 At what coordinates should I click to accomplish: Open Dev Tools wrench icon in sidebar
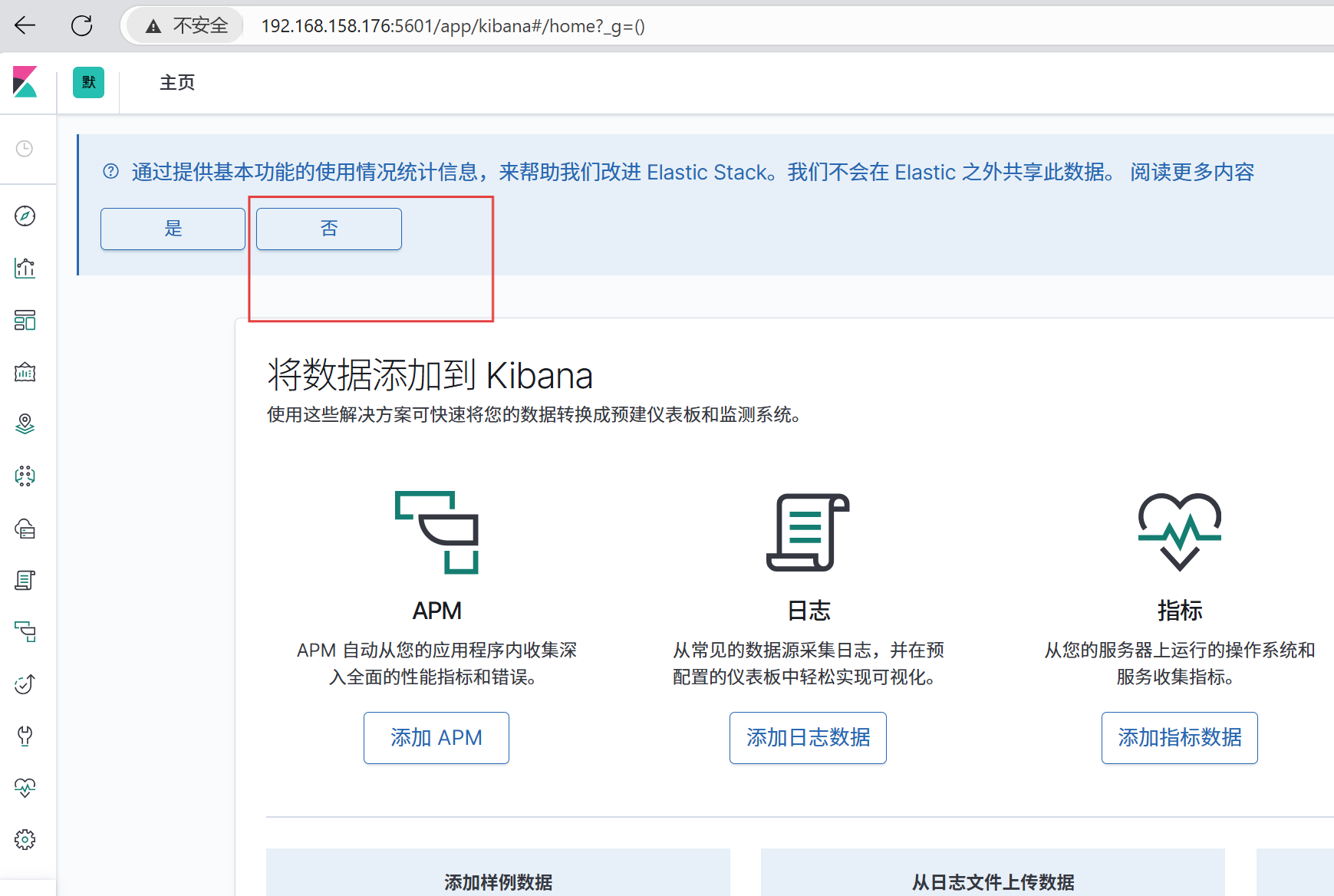(25, 736)
